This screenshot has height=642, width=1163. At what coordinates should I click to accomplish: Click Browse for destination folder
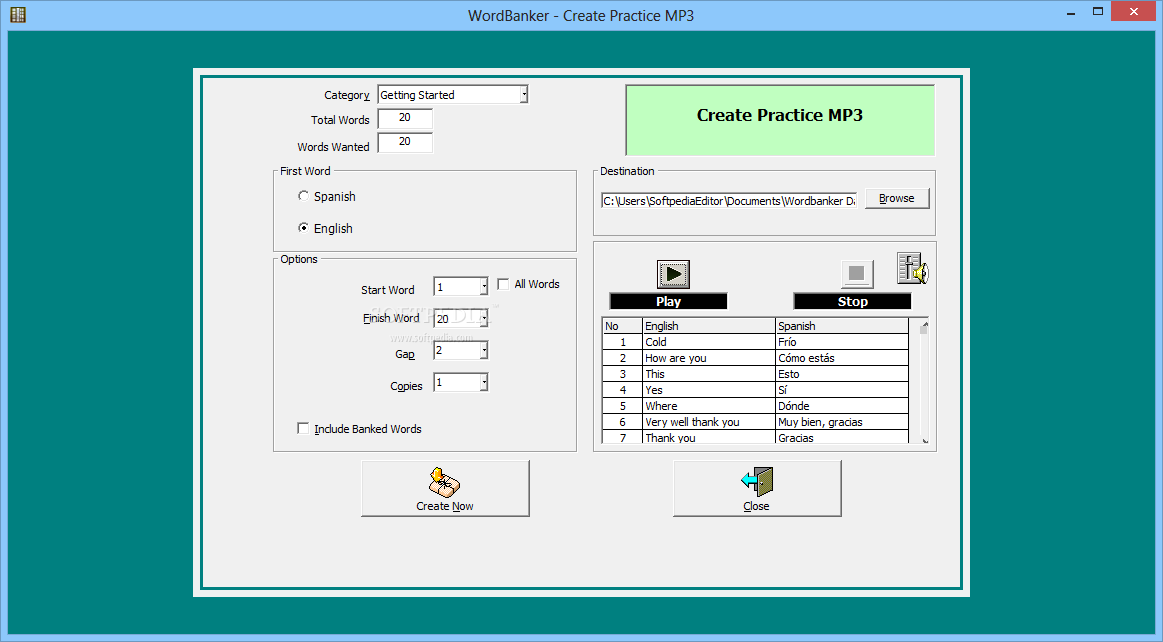(x=897, y=199)
